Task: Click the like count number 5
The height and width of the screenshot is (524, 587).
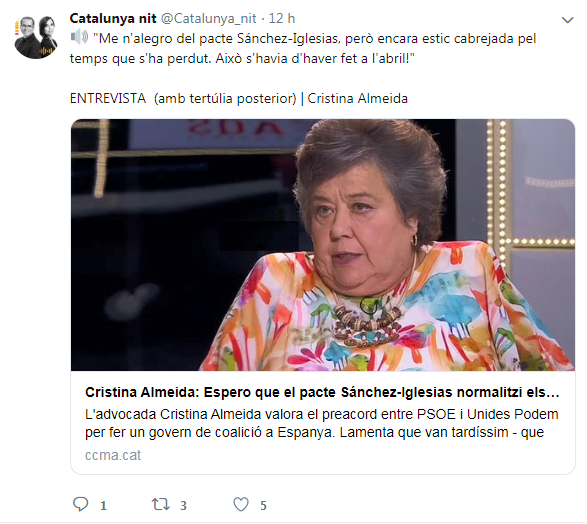Action: point(263,506)
